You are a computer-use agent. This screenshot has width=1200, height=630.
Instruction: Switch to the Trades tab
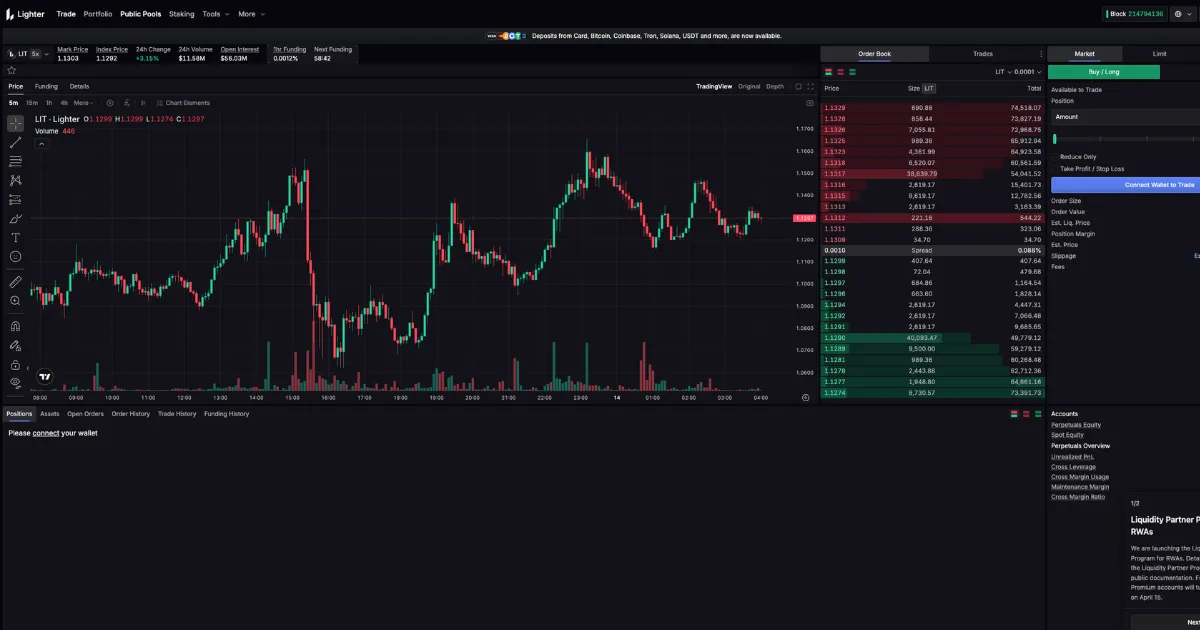point(982,53)
